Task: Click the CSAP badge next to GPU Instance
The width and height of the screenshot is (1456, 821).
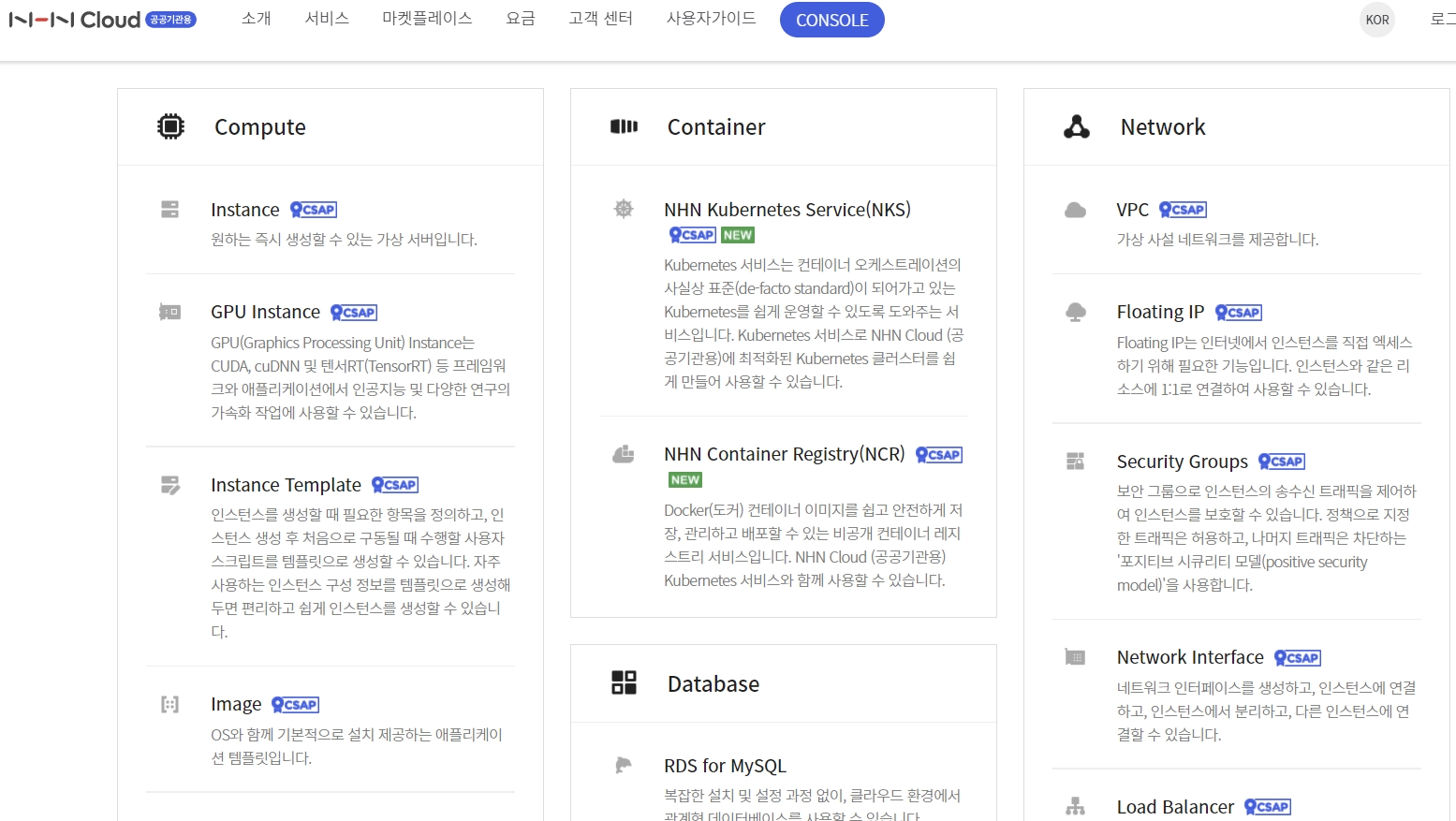Action: click(354, 312)
